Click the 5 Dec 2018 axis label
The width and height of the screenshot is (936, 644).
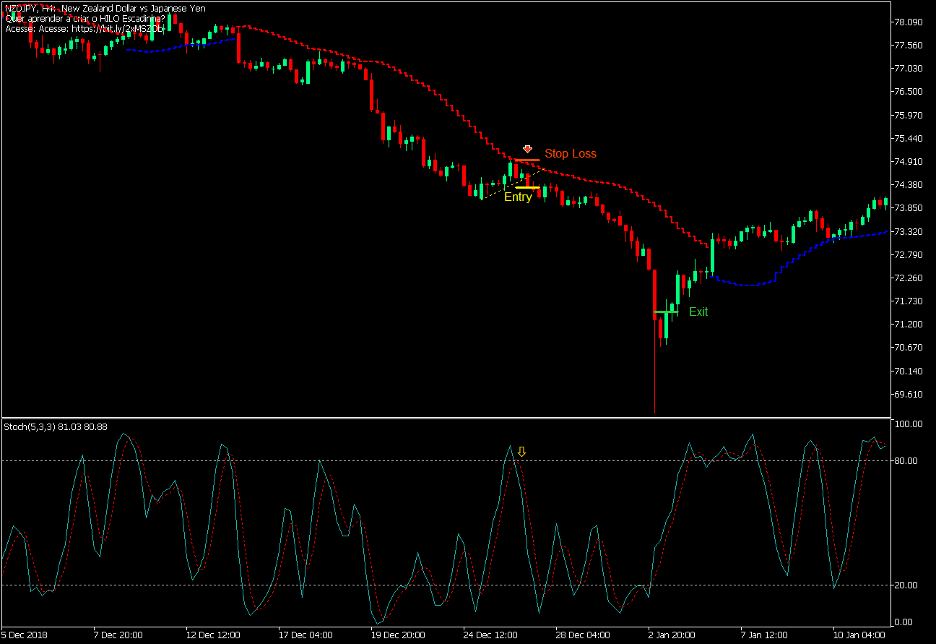[x=23, y=633]
